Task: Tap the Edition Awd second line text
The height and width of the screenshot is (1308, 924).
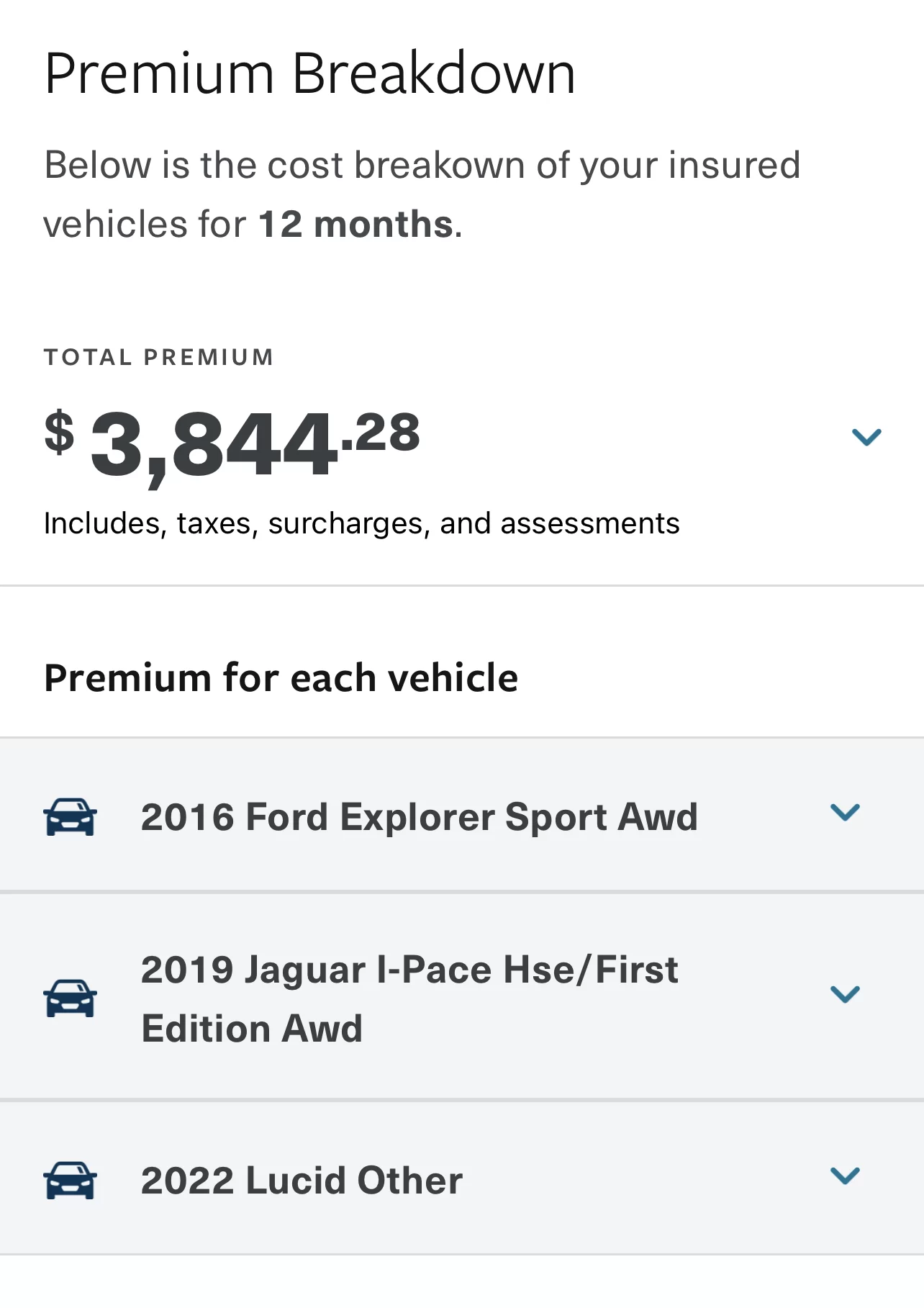Action: coord(252,1028)
